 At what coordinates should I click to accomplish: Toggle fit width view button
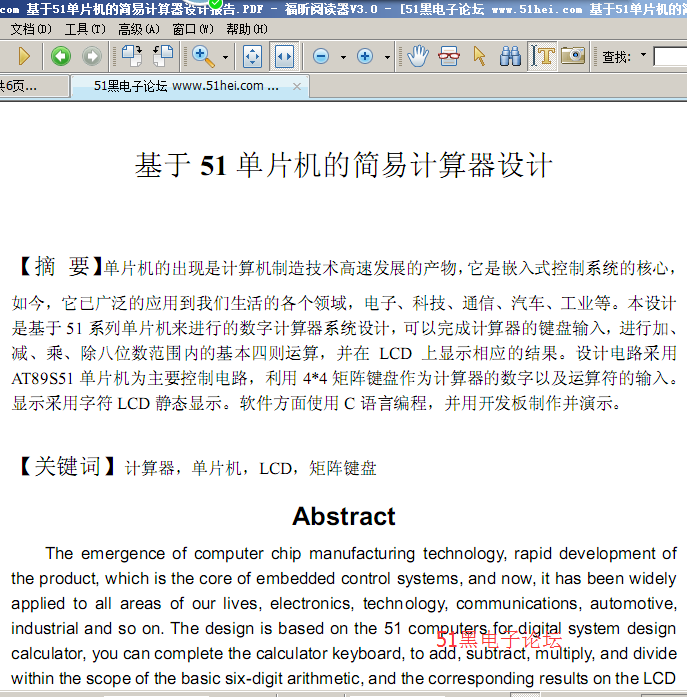[284, 56]
